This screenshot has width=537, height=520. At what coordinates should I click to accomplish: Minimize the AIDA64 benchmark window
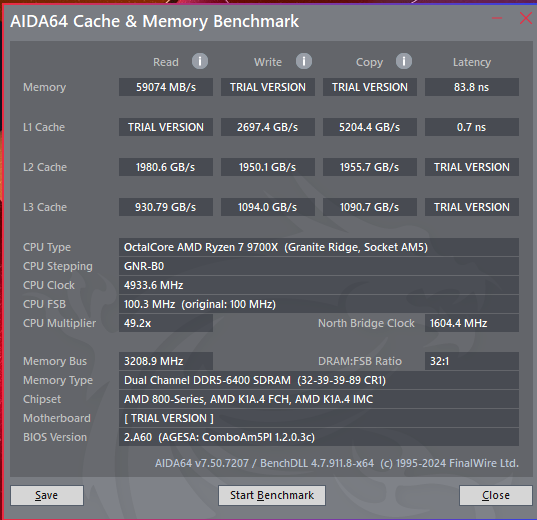point(497,18)
